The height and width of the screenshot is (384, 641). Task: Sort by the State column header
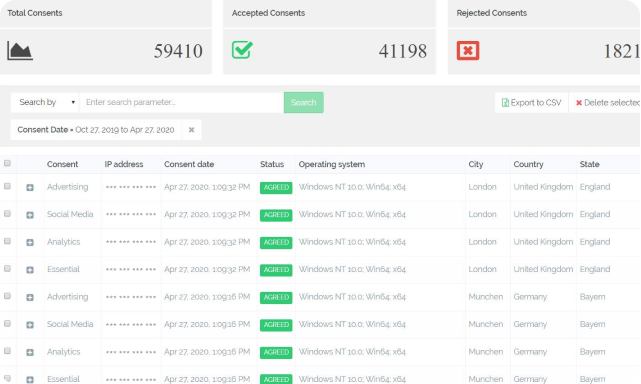(x=589, y=164)
